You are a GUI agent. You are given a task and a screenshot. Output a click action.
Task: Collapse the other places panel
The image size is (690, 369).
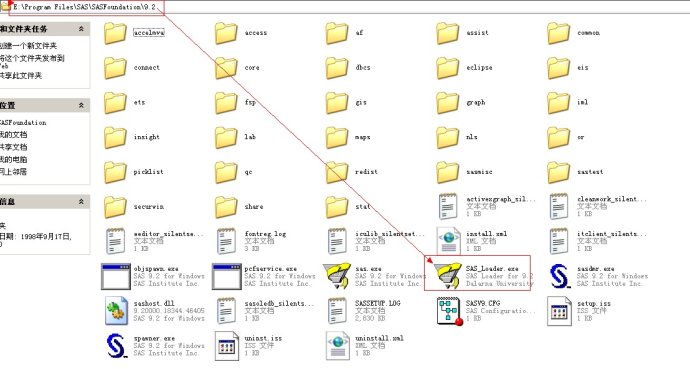click(x=81, y=106)
